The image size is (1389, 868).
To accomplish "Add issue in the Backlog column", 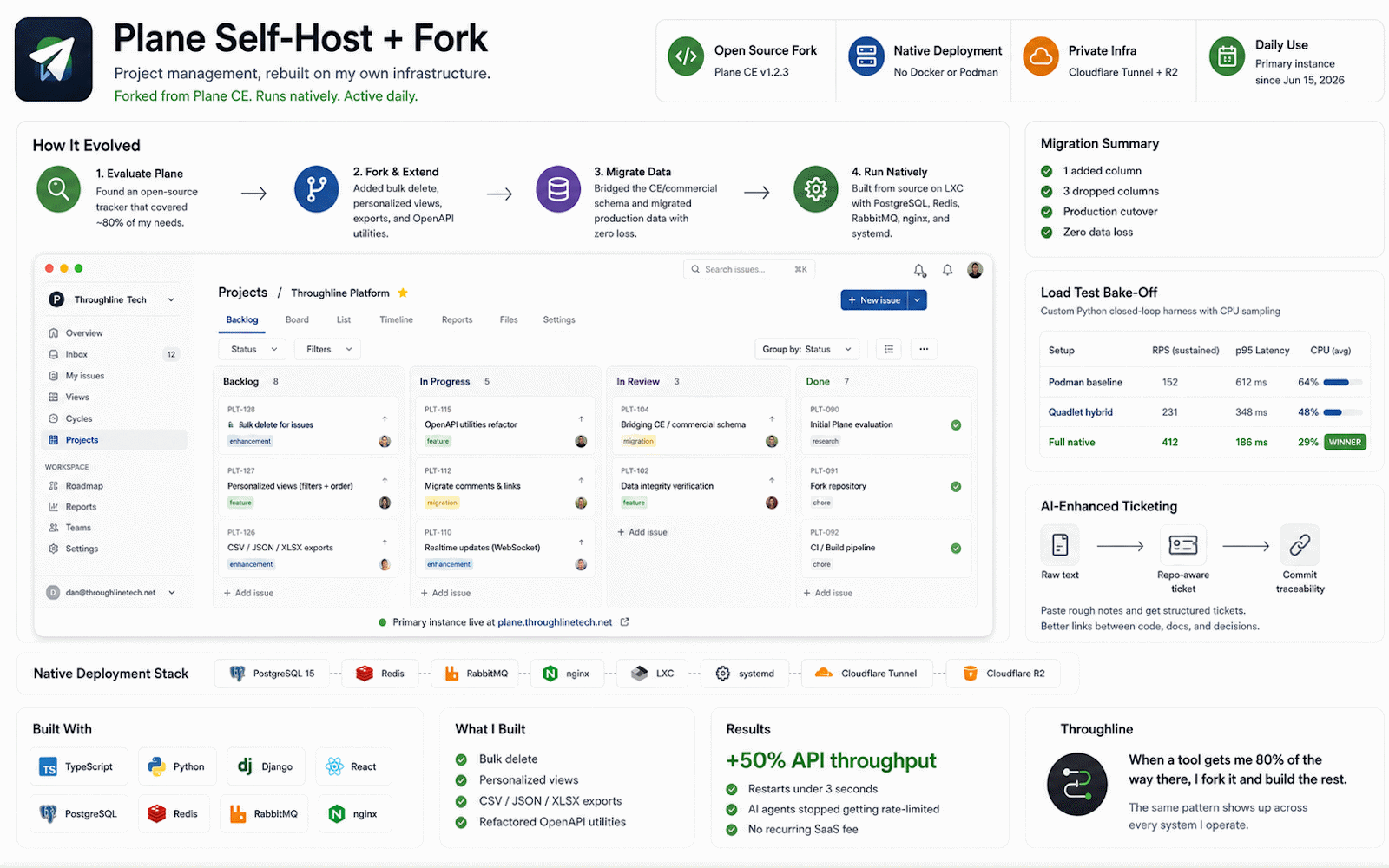I will (248, 593).
